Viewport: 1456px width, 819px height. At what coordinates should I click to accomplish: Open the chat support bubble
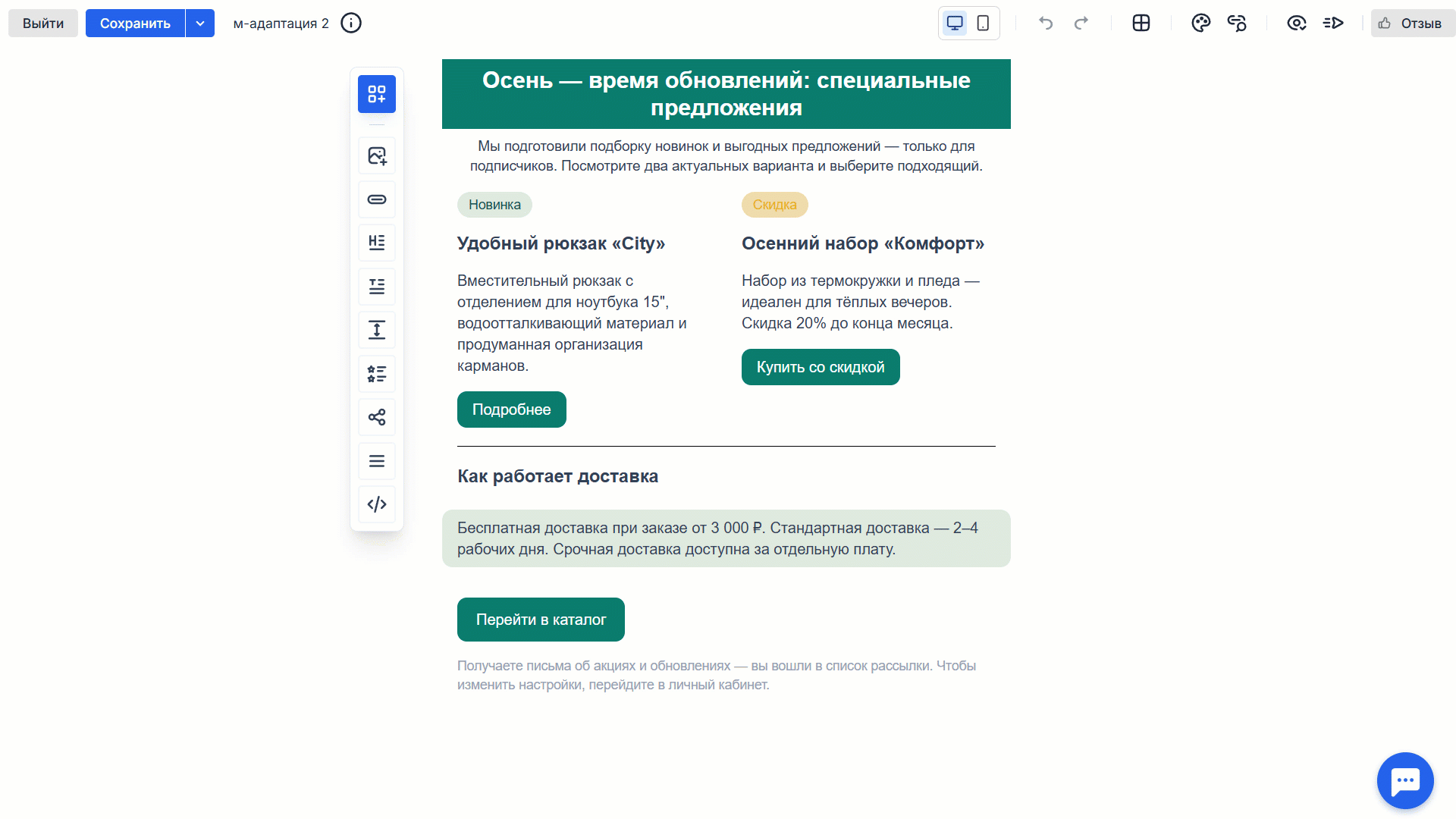[x=1404, y=780]
